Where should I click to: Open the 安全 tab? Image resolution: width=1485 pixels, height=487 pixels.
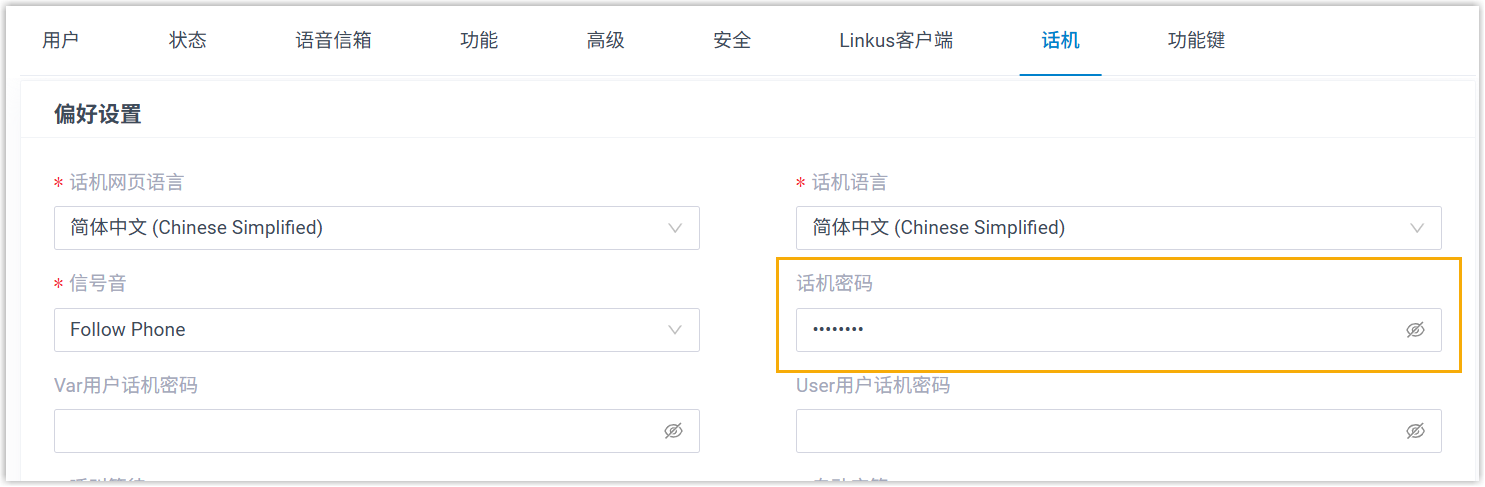tap(732, 41)
